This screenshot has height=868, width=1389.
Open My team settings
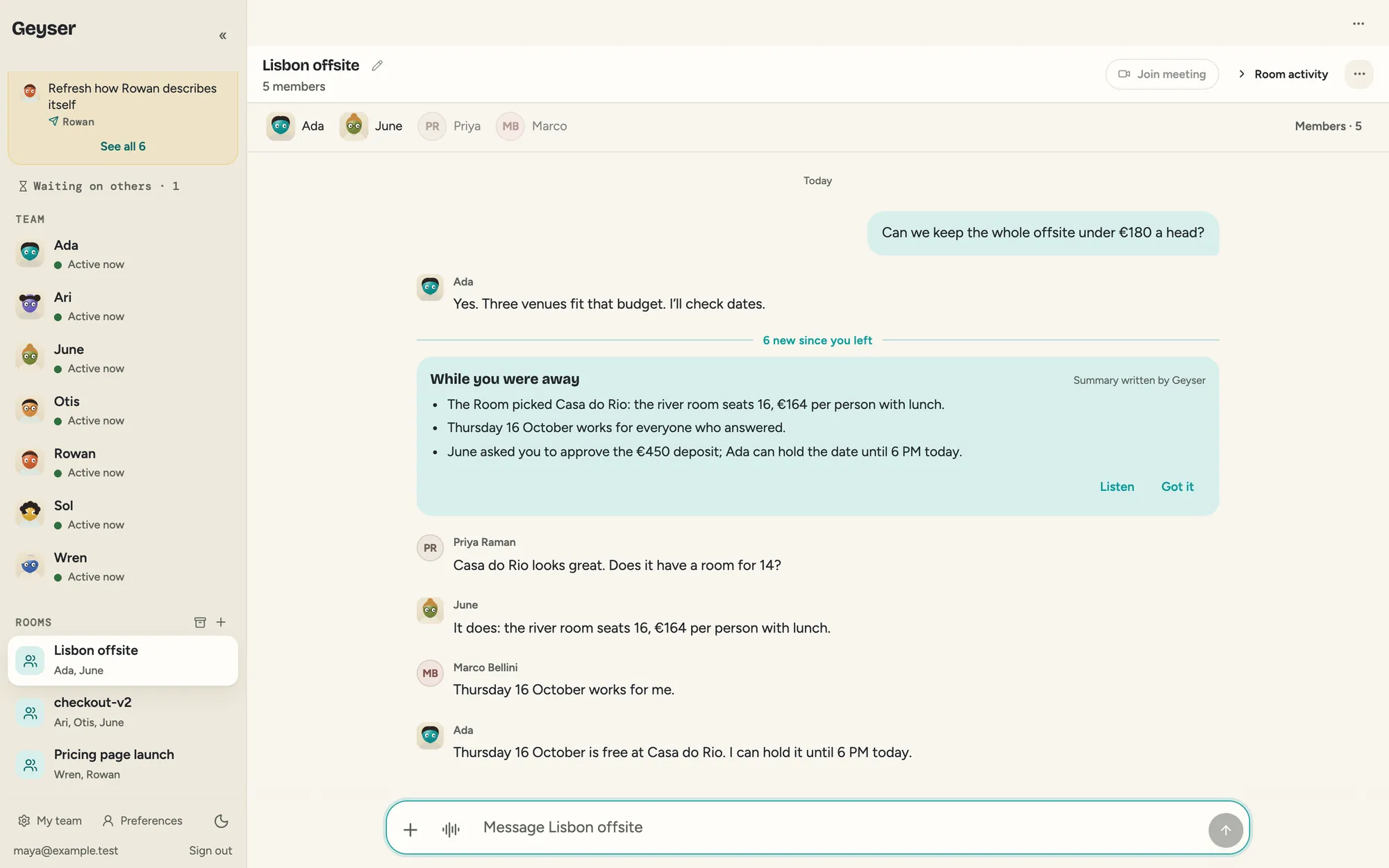point(50,821)
